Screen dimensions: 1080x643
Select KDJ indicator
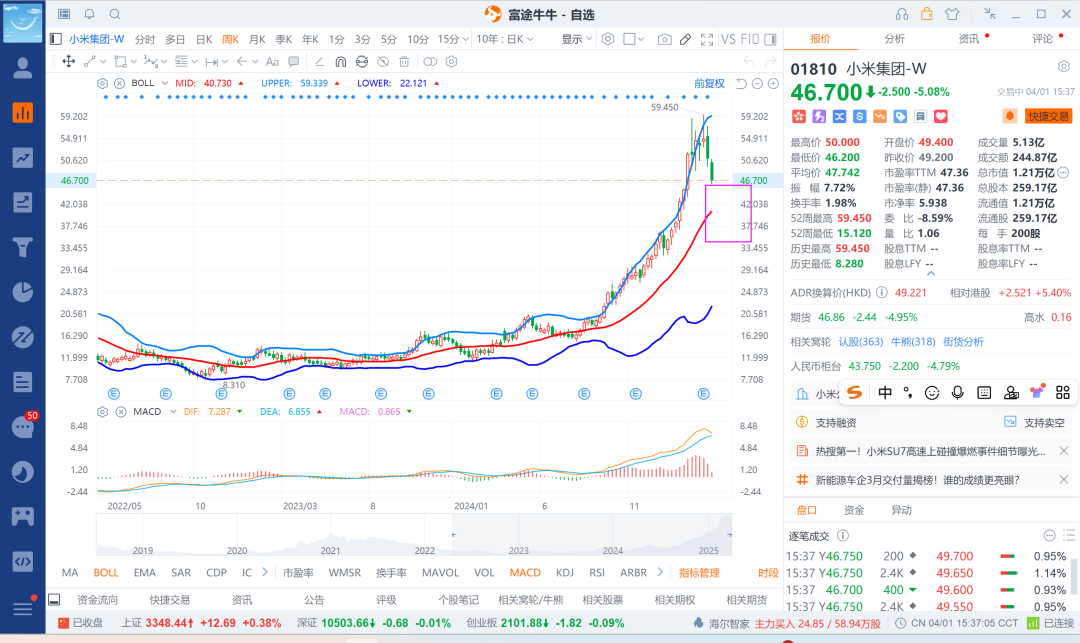(565, 573)
